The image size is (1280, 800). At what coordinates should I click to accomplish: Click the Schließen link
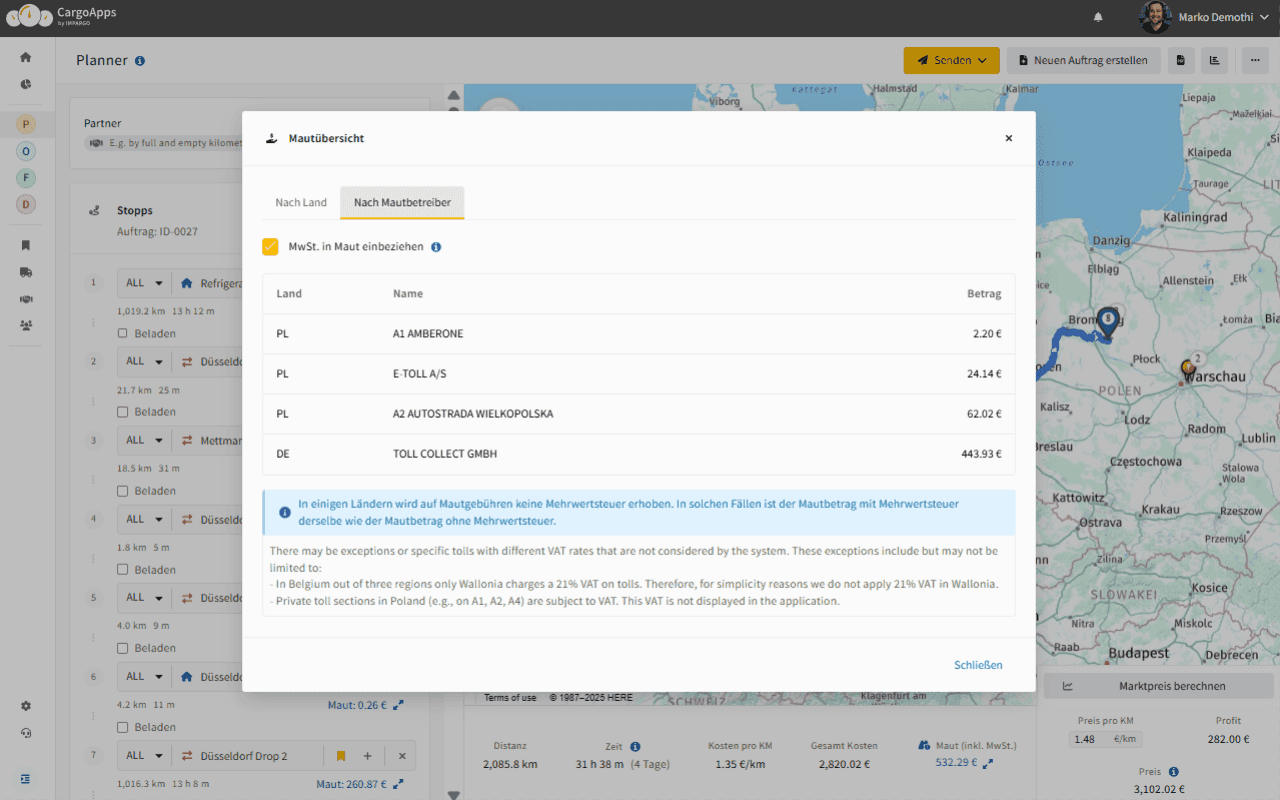pyautogui.click(x=977, y=665)
